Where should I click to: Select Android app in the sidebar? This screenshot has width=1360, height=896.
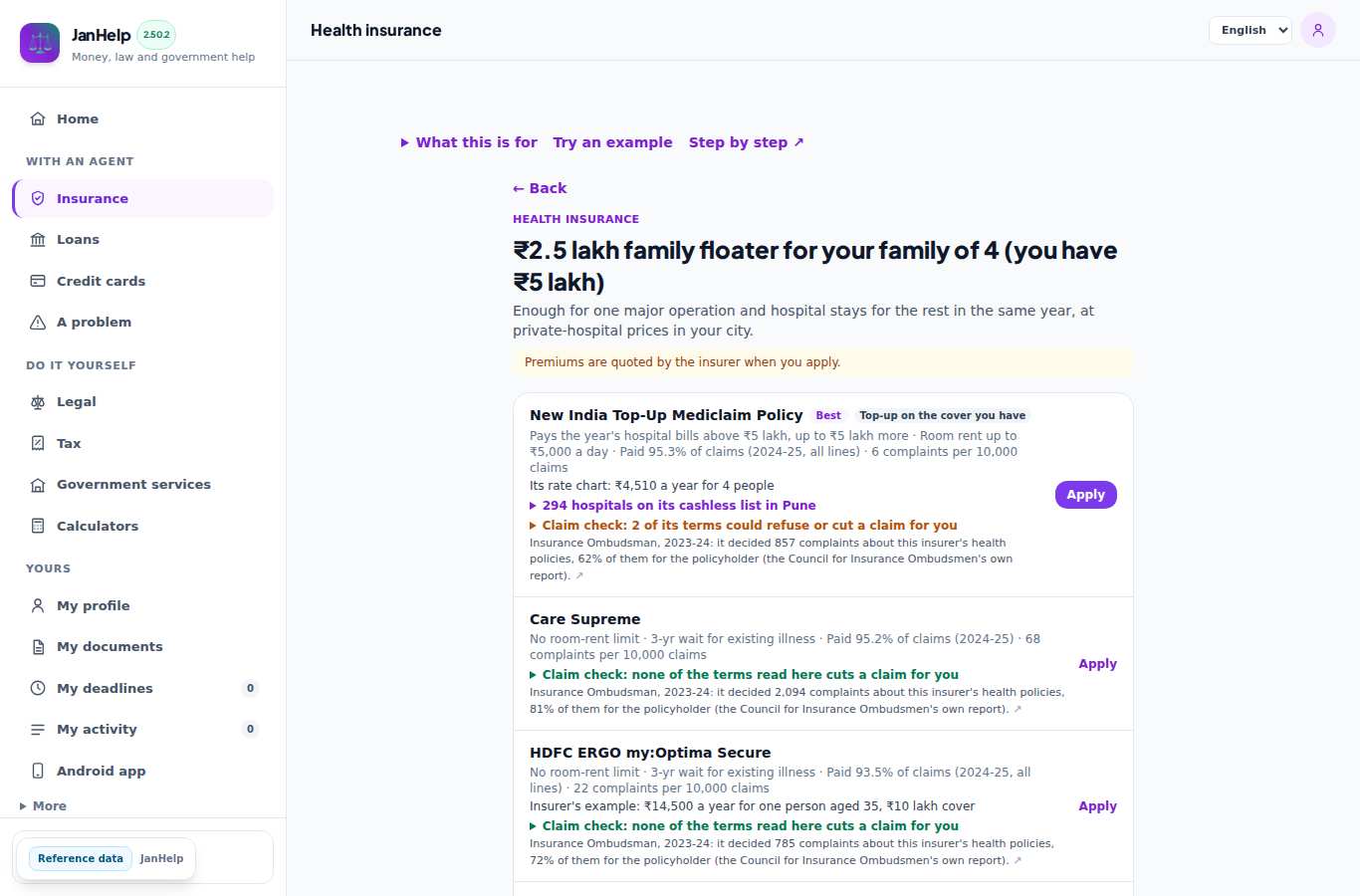point(142,771)
